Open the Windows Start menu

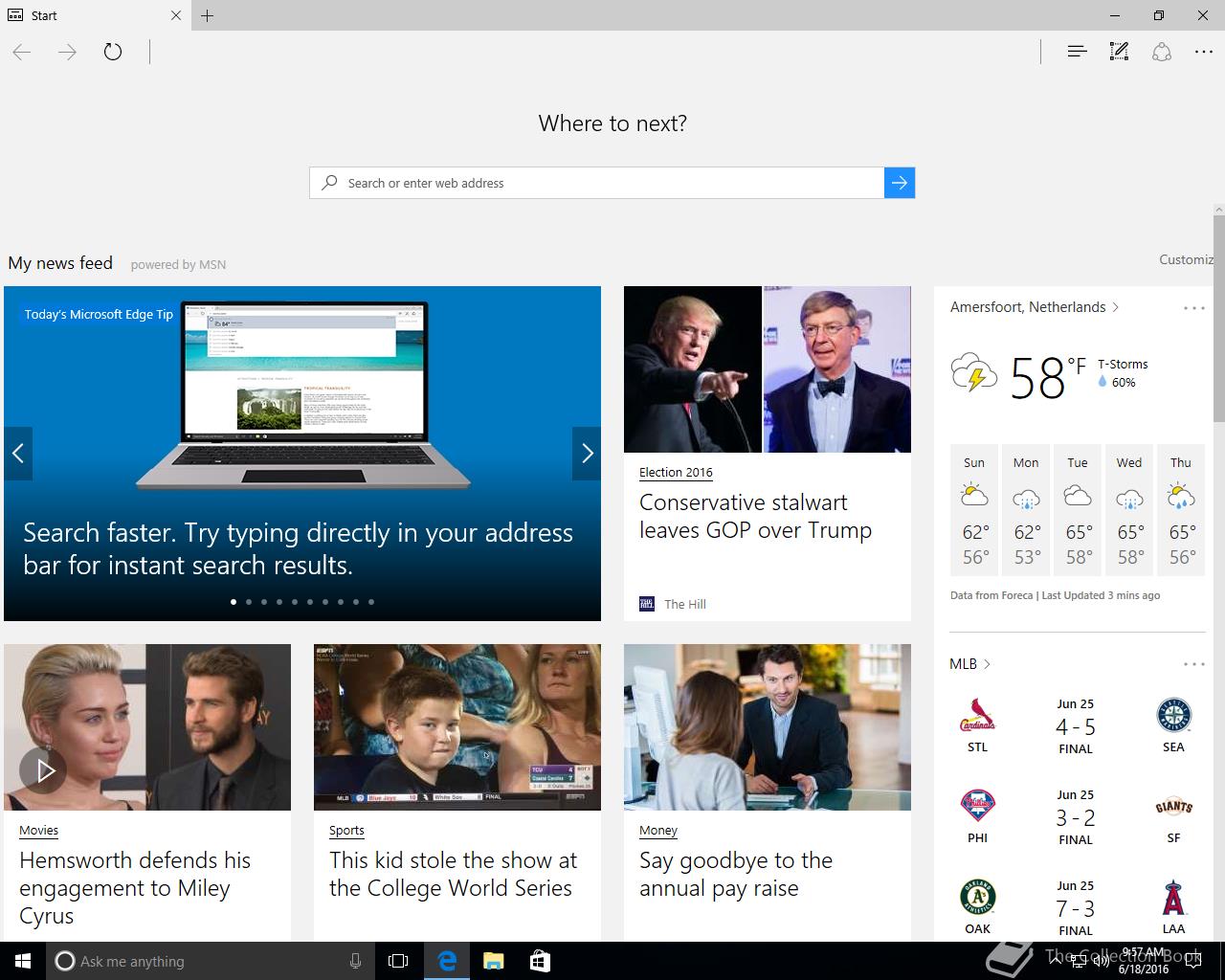pos(23,961)
